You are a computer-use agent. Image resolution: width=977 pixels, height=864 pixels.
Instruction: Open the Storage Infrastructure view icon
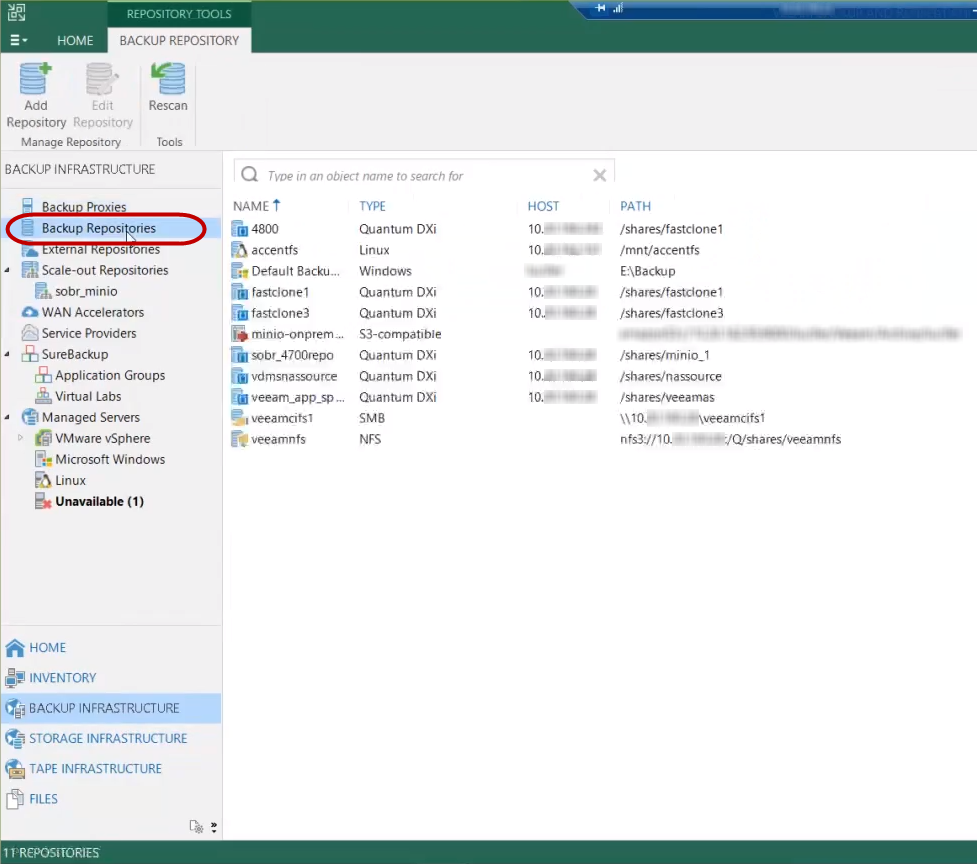[x=15, y=738]
